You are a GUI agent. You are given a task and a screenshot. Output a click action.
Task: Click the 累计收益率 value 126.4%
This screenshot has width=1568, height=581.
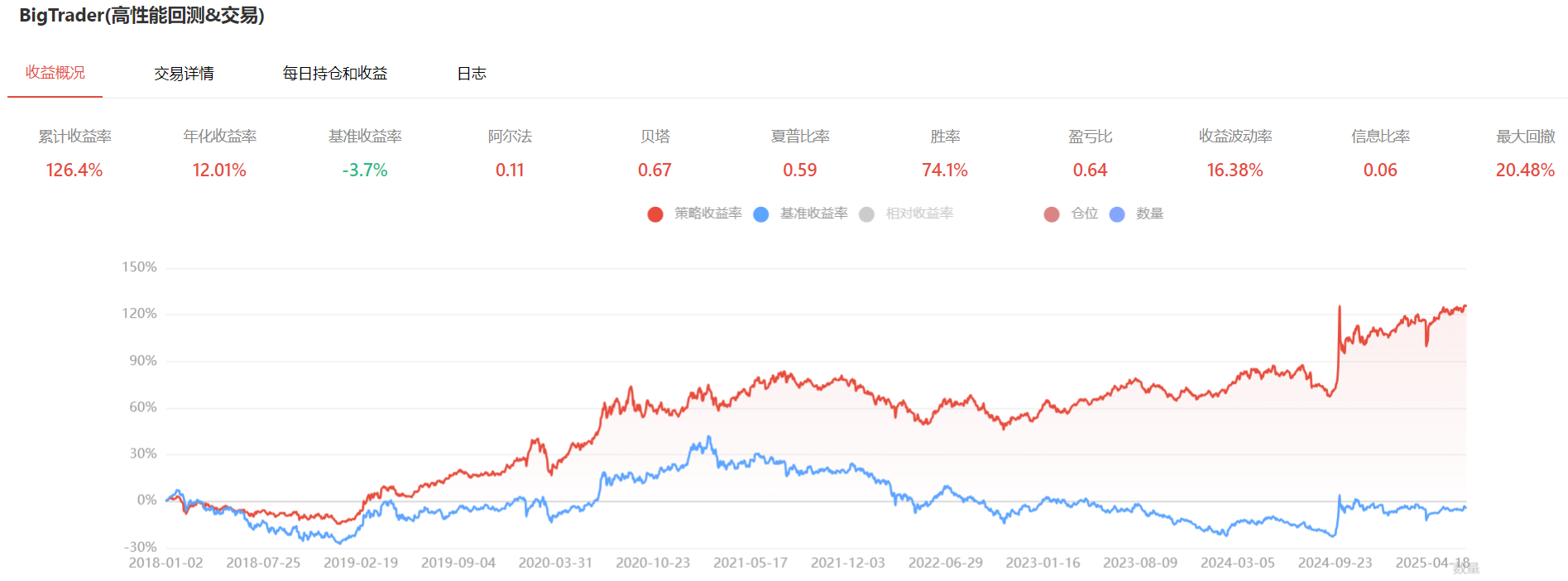[74, 170]
